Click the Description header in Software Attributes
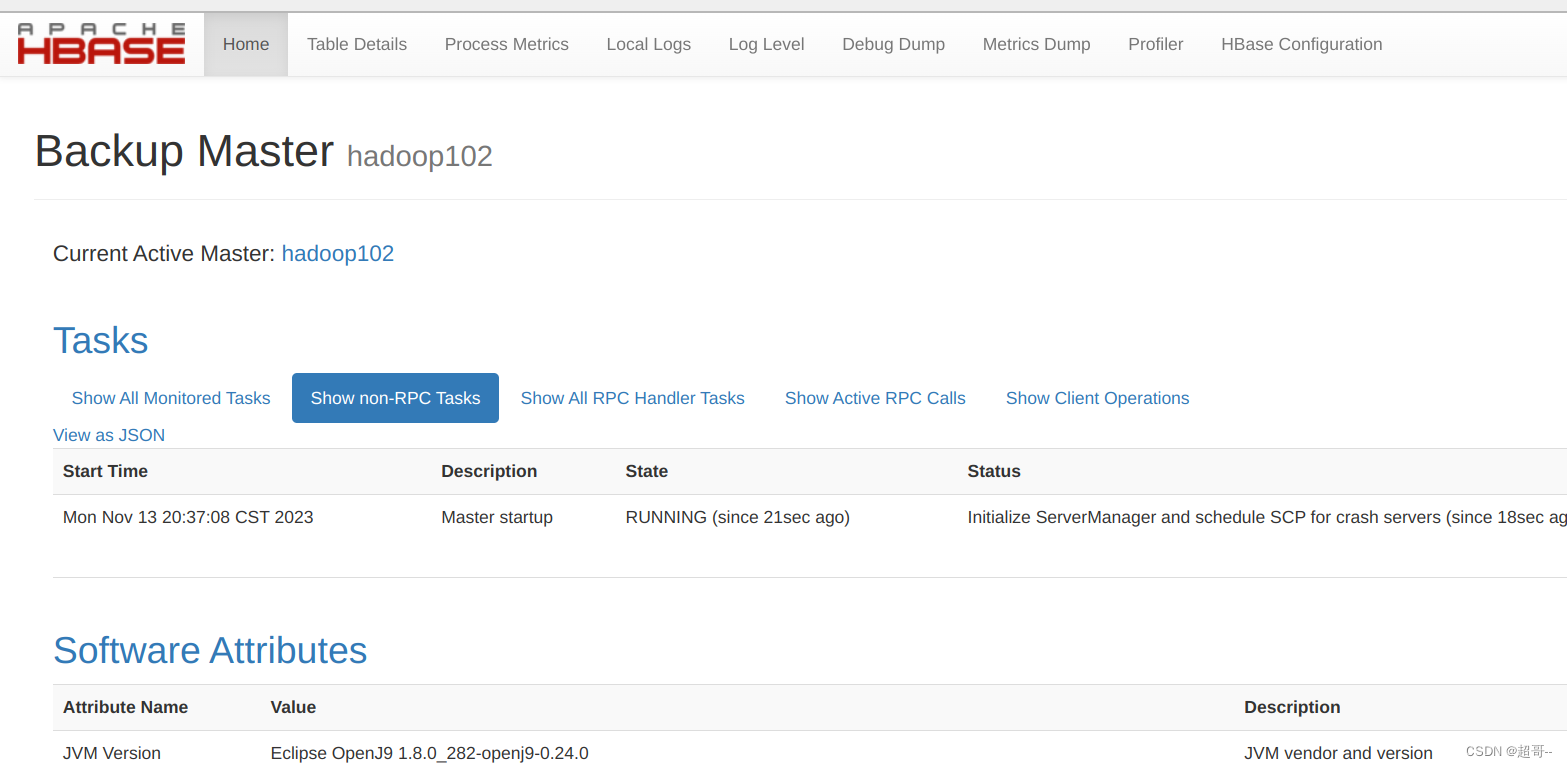Screen dimensions: 1567x767 1292,707
